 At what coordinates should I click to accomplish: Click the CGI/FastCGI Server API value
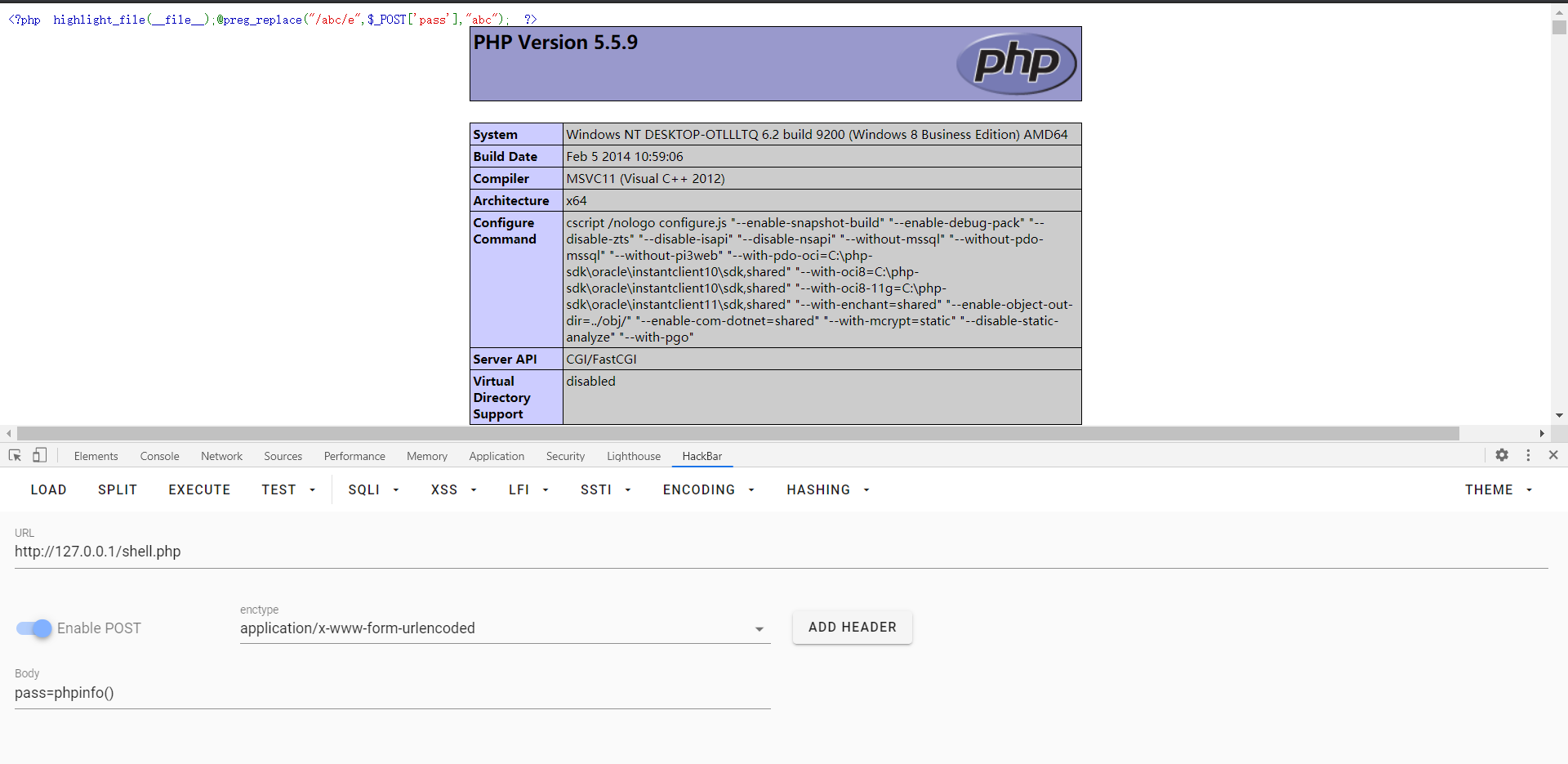coord(601,360)
